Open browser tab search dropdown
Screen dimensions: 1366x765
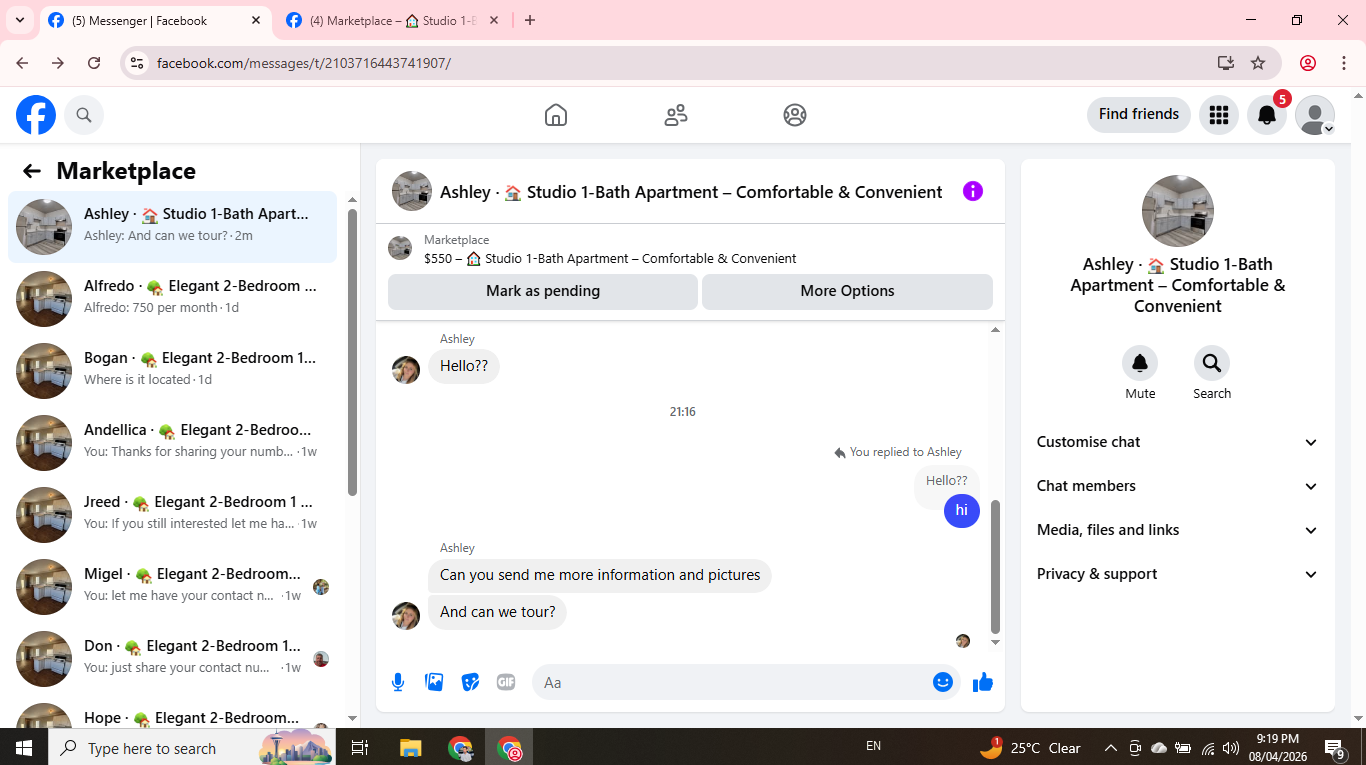point(20,20)
